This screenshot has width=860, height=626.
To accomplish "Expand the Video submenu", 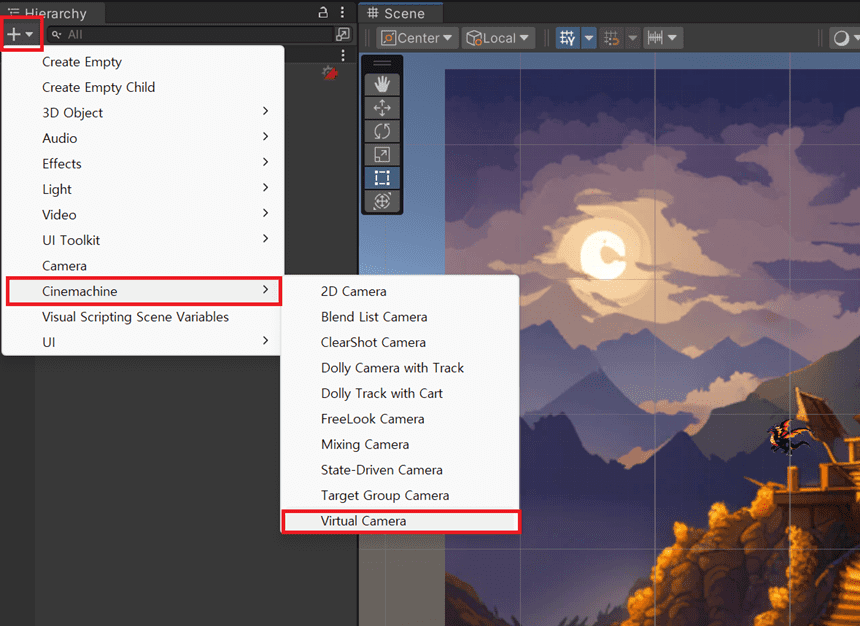I will [143, 215].
